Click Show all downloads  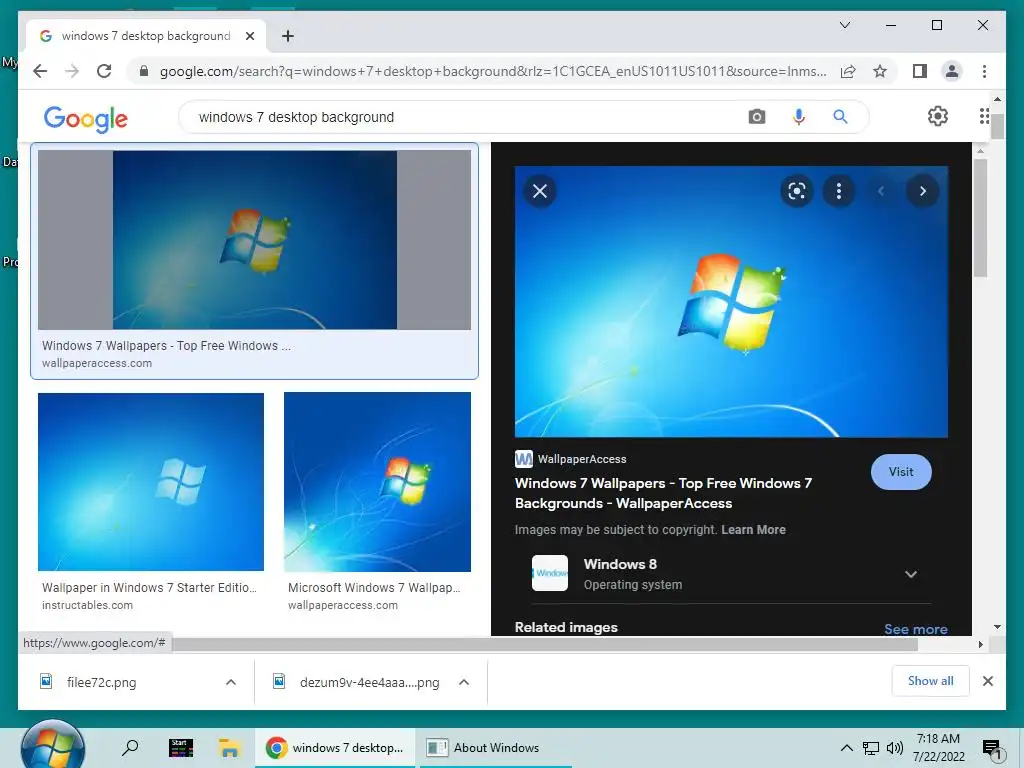(x=931, y=681)
